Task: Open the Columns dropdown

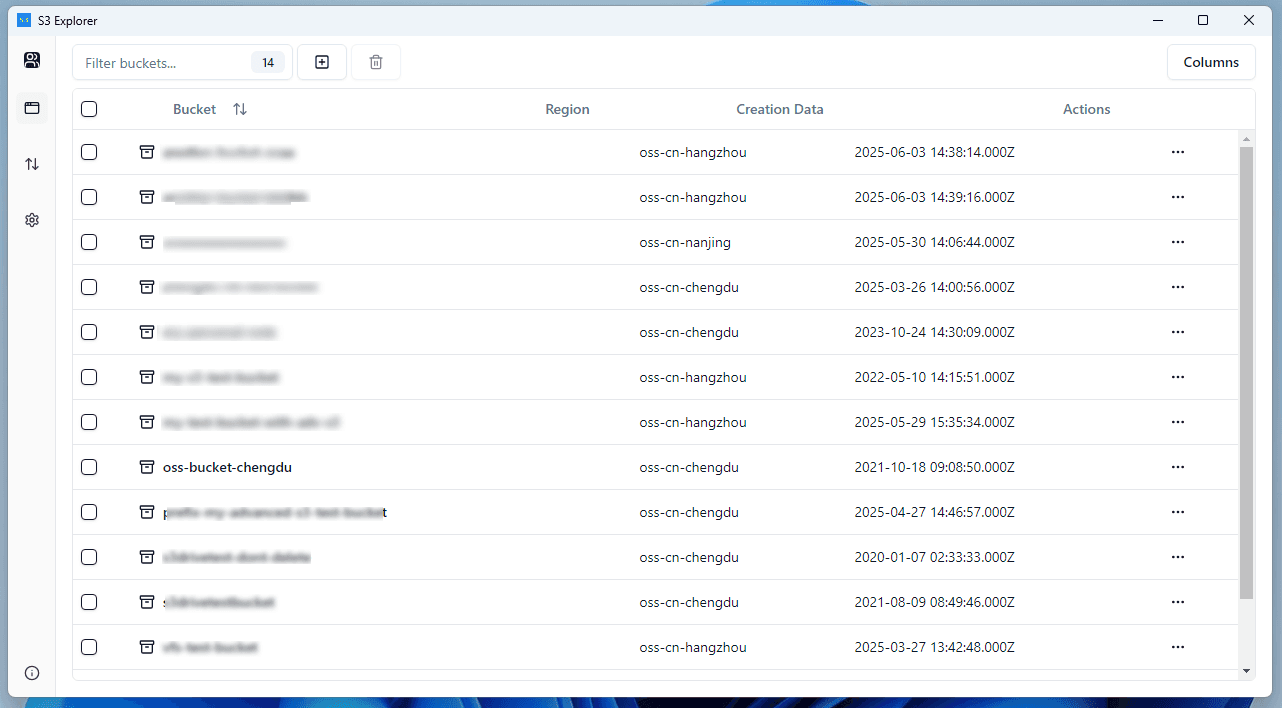Action: point(1211,62)
